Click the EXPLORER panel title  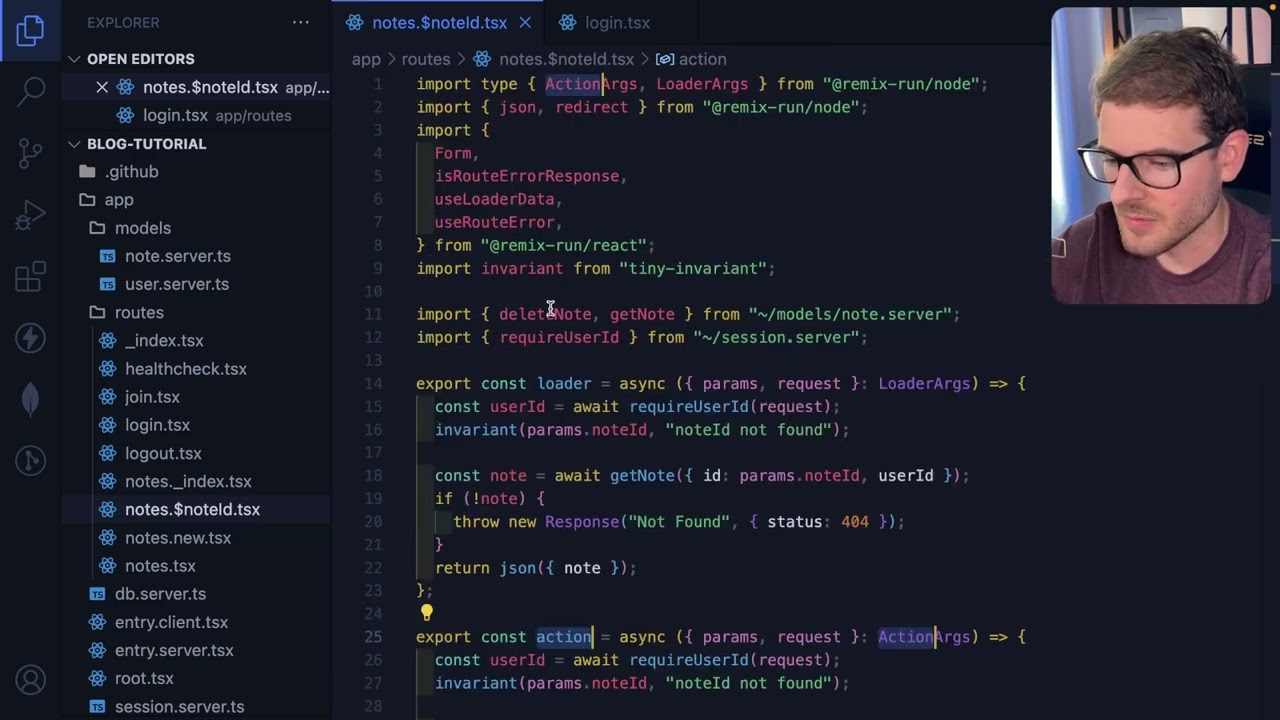(123, 22)
